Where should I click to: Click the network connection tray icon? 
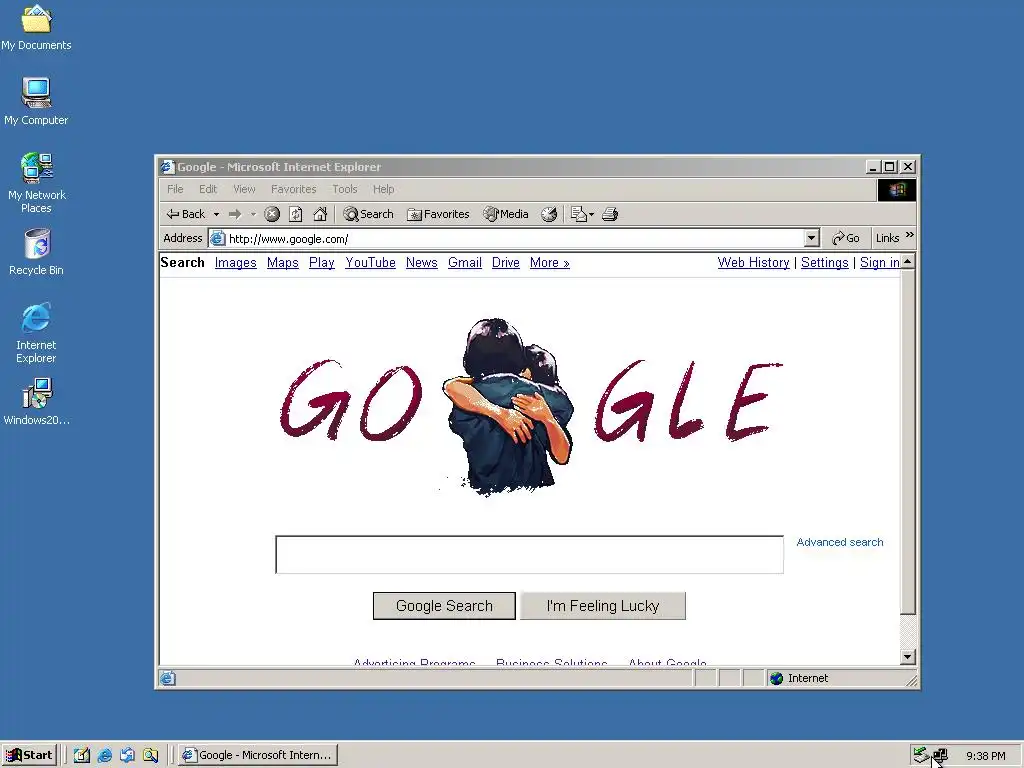point(939,756)
